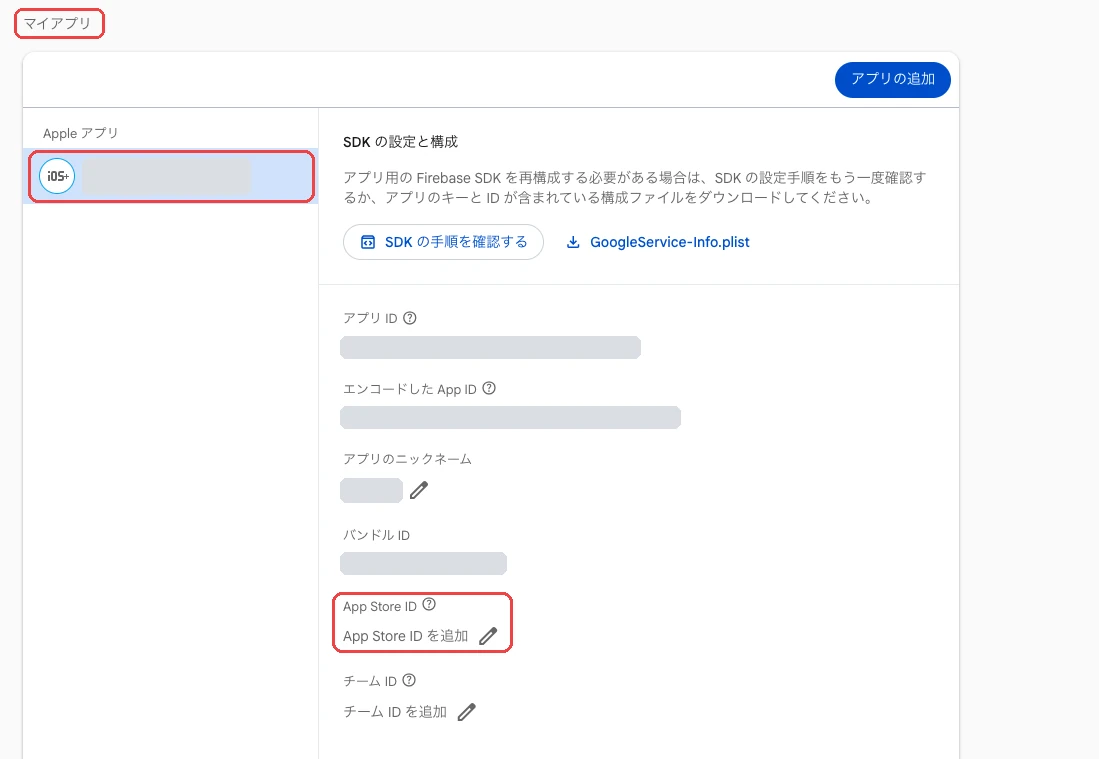Show help for チーム ID

[x=409, y=681]
